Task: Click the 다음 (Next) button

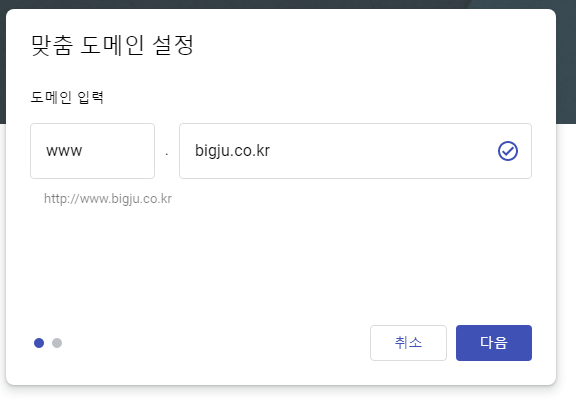Action: (x=494, y=343)
